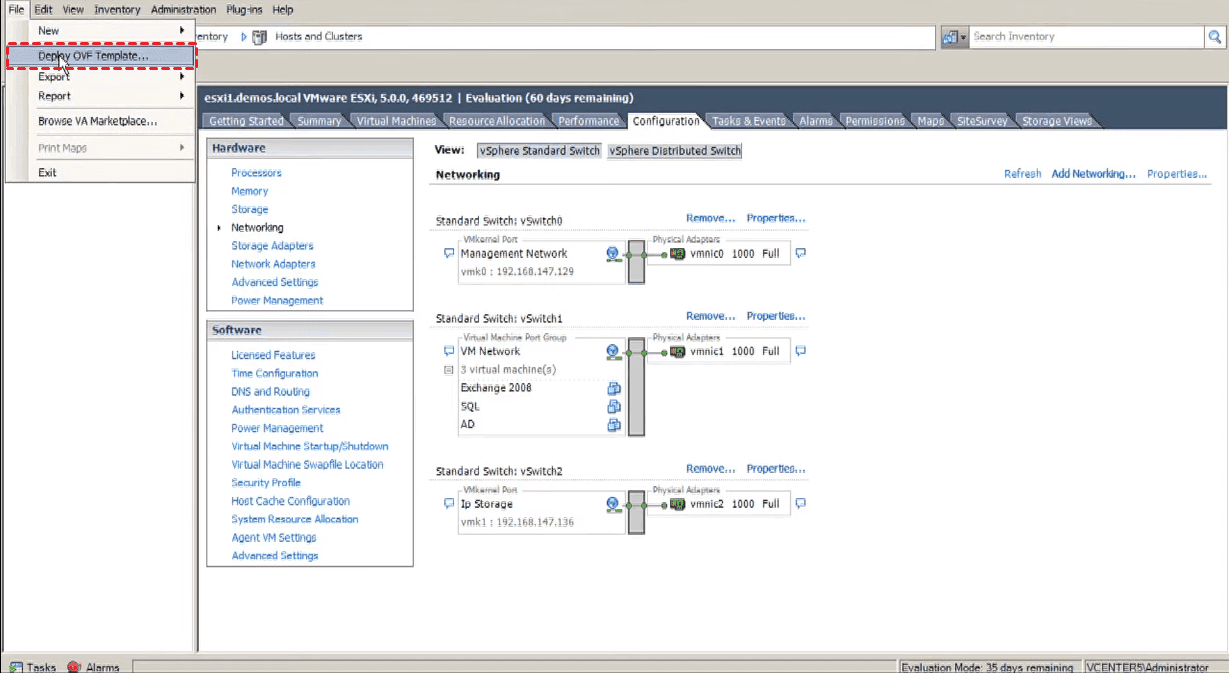This screenshot has width=1229, height=673.
Task: Click the SQL virtual machine icon
Action: (614, 406)
